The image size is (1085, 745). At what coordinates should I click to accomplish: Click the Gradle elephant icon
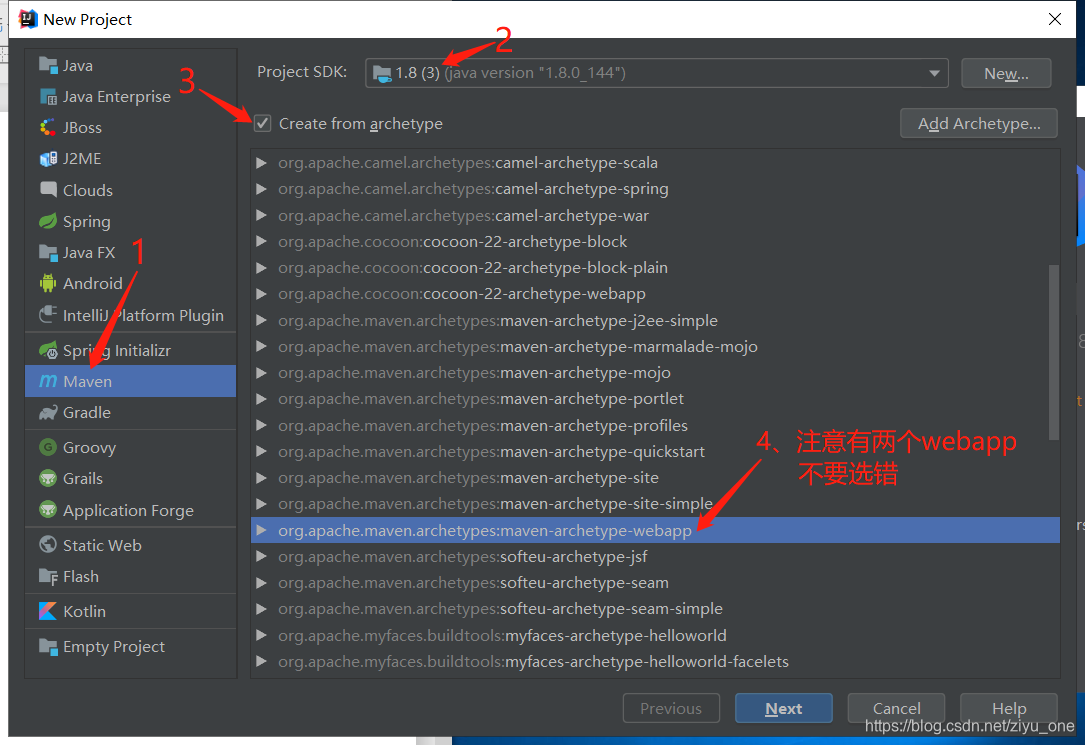click(48, 412)
